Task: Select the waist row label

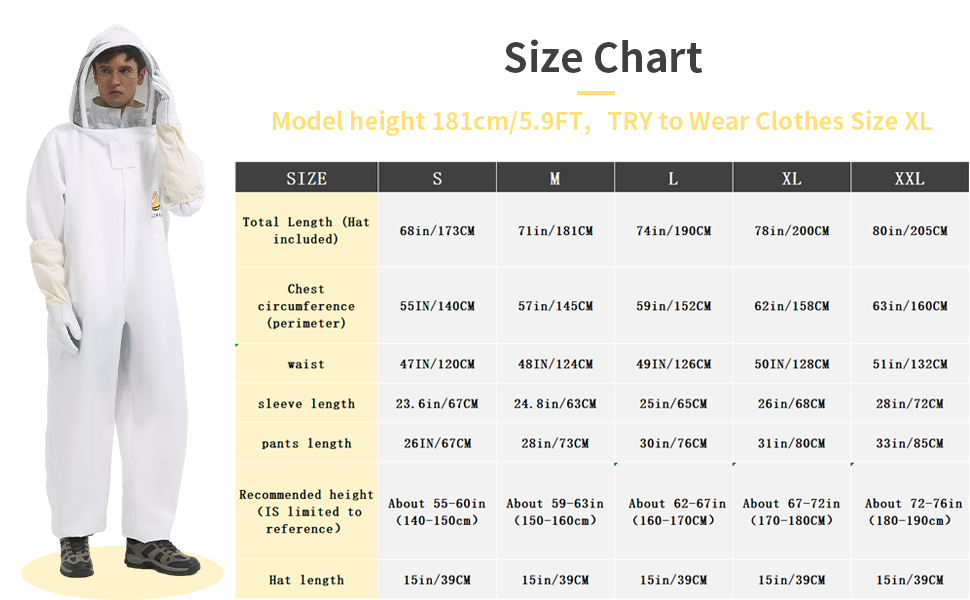Action: click(x=306, y=364)
